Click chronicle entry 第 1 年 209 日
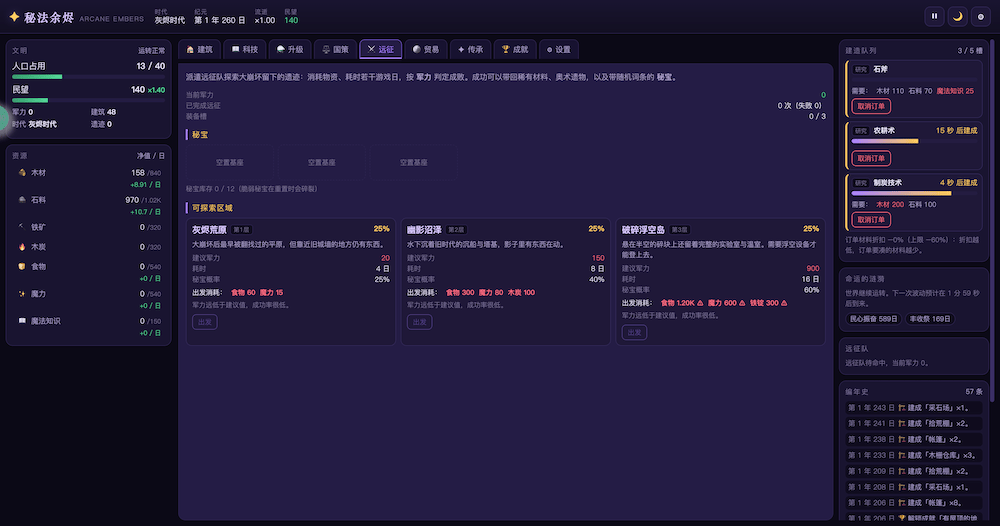The image size is (1000, 526). pos(913,471)
